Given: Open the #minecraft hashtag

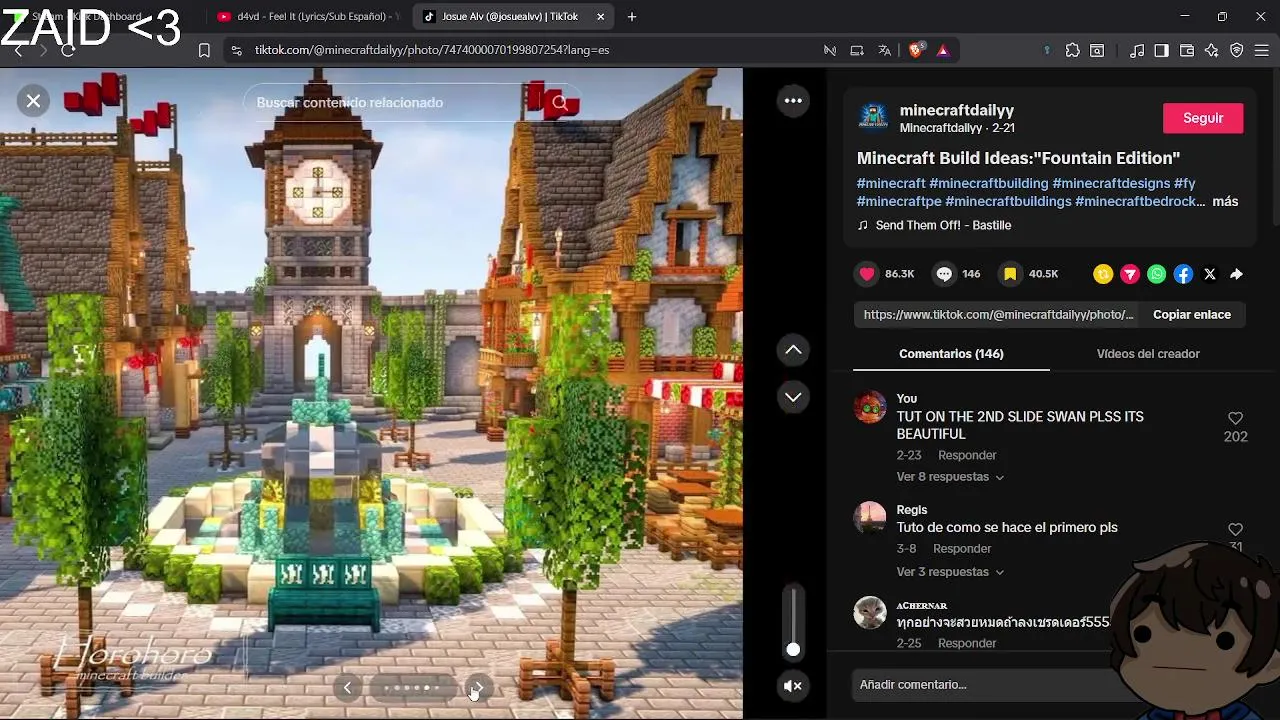Looking at the screenshot, I should coord(891,184).
